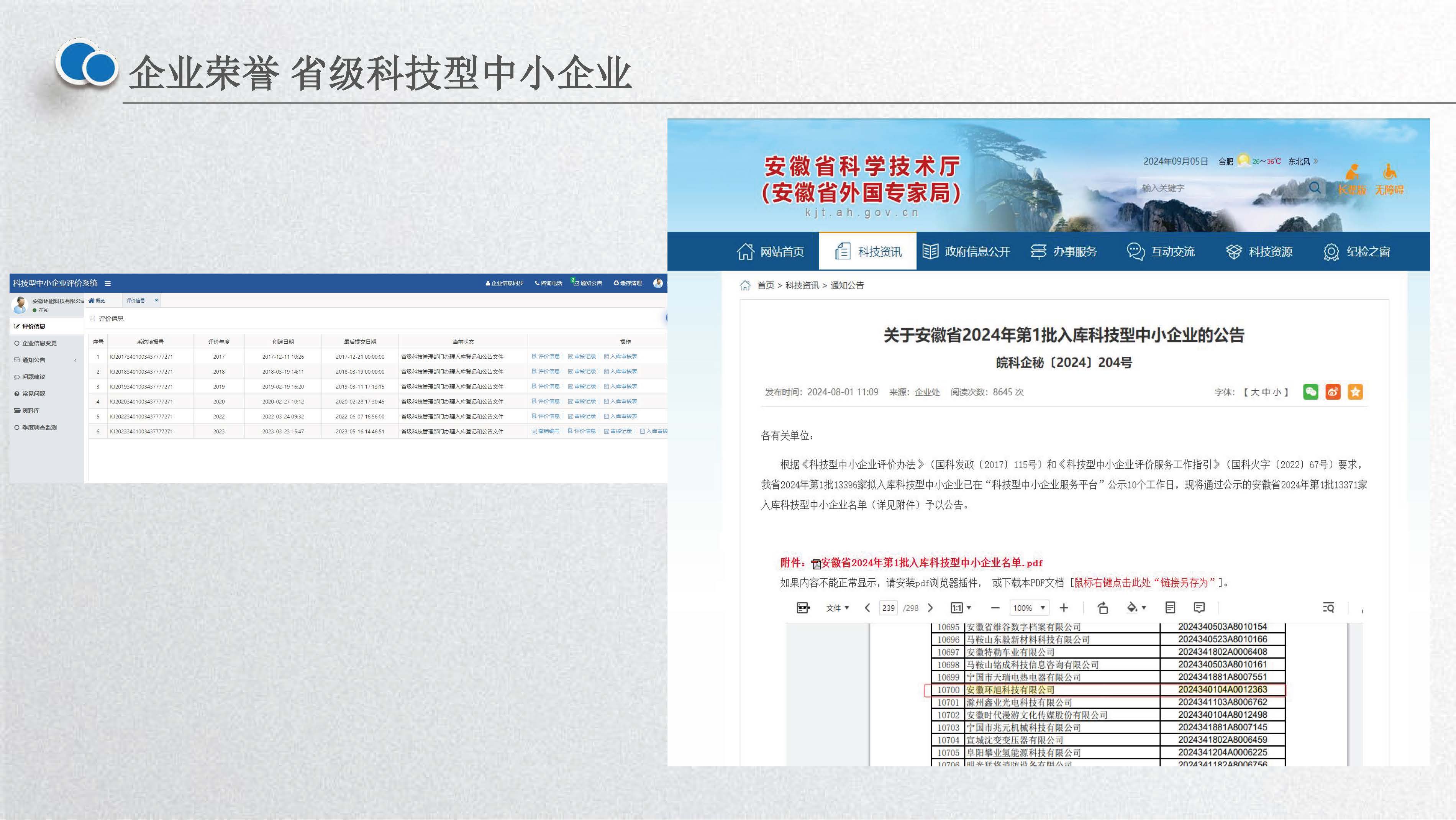Switch to 长辈版 elder mode icon
The width and height of the screenshot is (1456, 820).
(1352, 180)
